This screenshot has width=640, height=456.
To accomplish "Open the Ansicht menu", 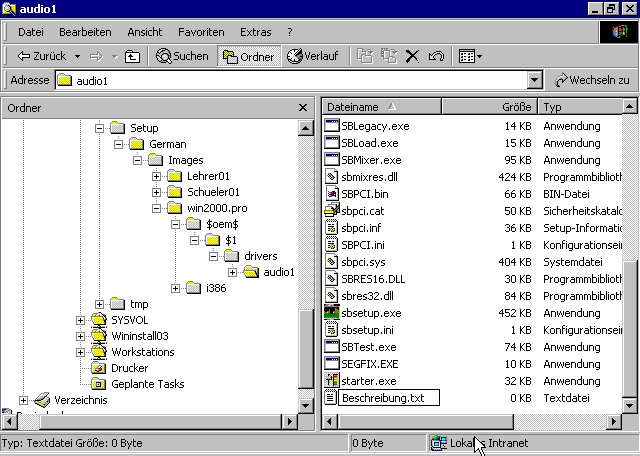I will (144, 32).
